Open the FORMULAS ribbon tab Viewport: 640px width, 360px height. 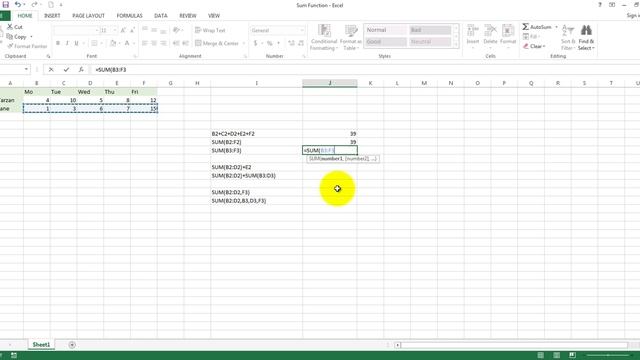tap(129, 16)
